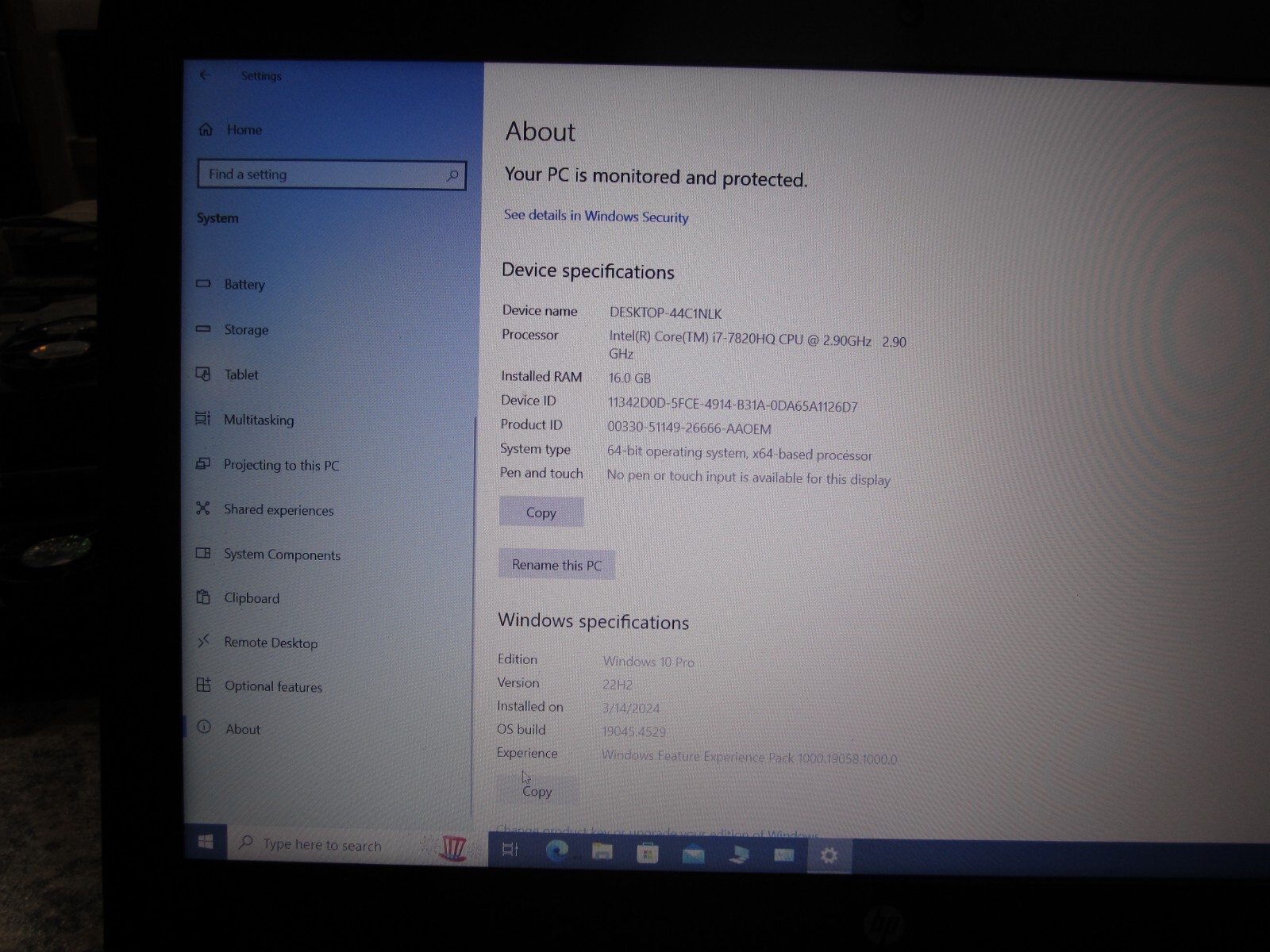Click the Windows Feature Experience Pack value
Viewport: 1270px width, 952px height.
click(x=749, y=758)
